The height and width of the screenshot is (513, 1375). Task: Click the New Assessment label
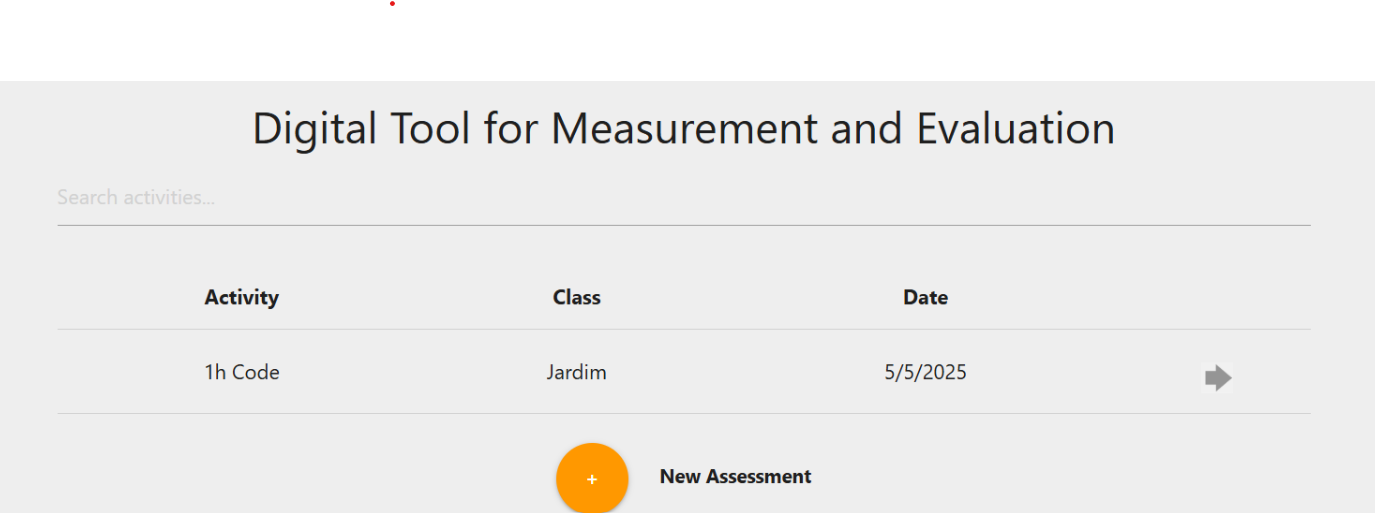(735, 477)
